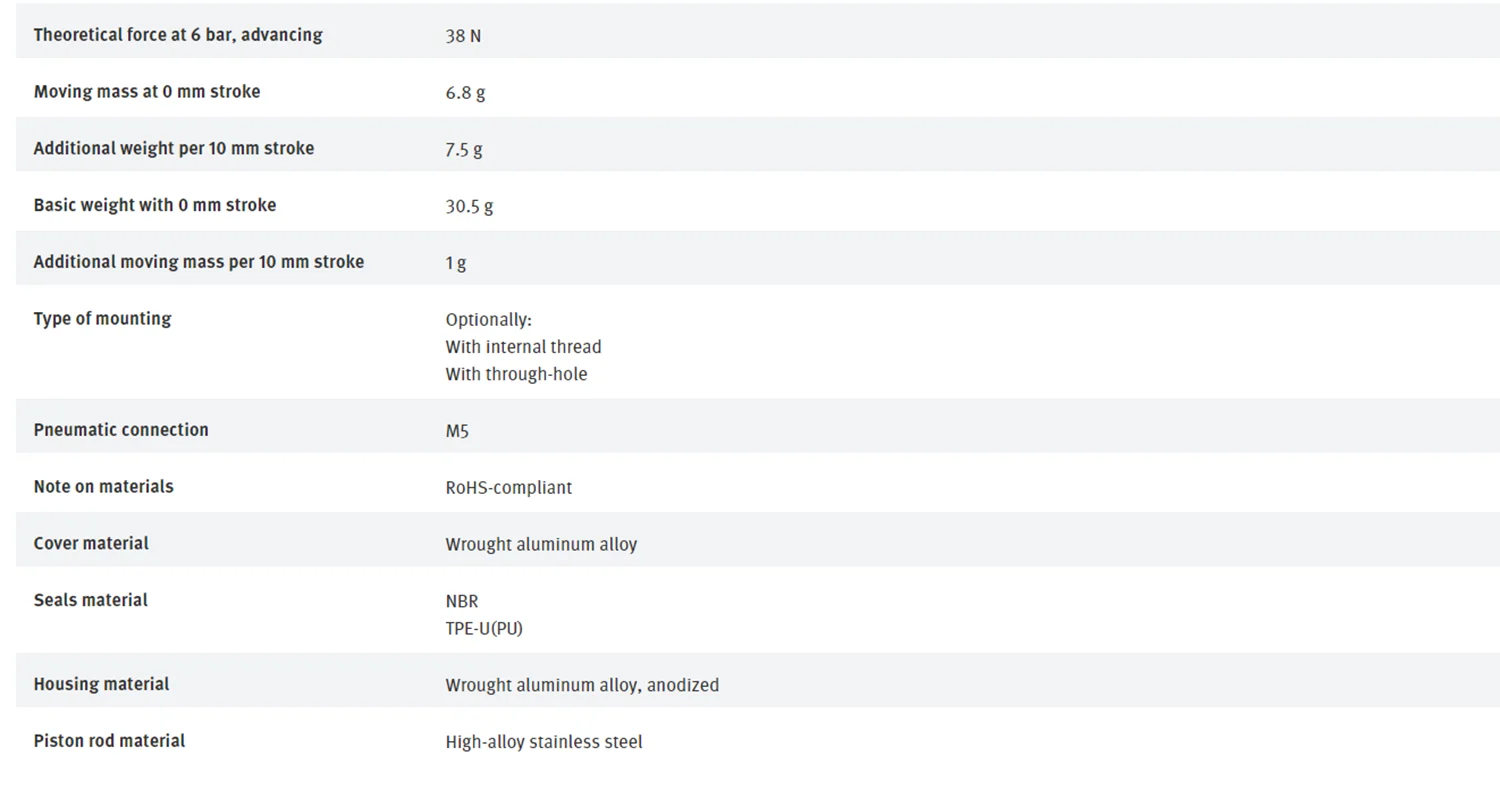Click the 'Theoretical force at 6 bar, advancing' label
The width and height of the screenshot is (1500, 798).
(178, 35)
